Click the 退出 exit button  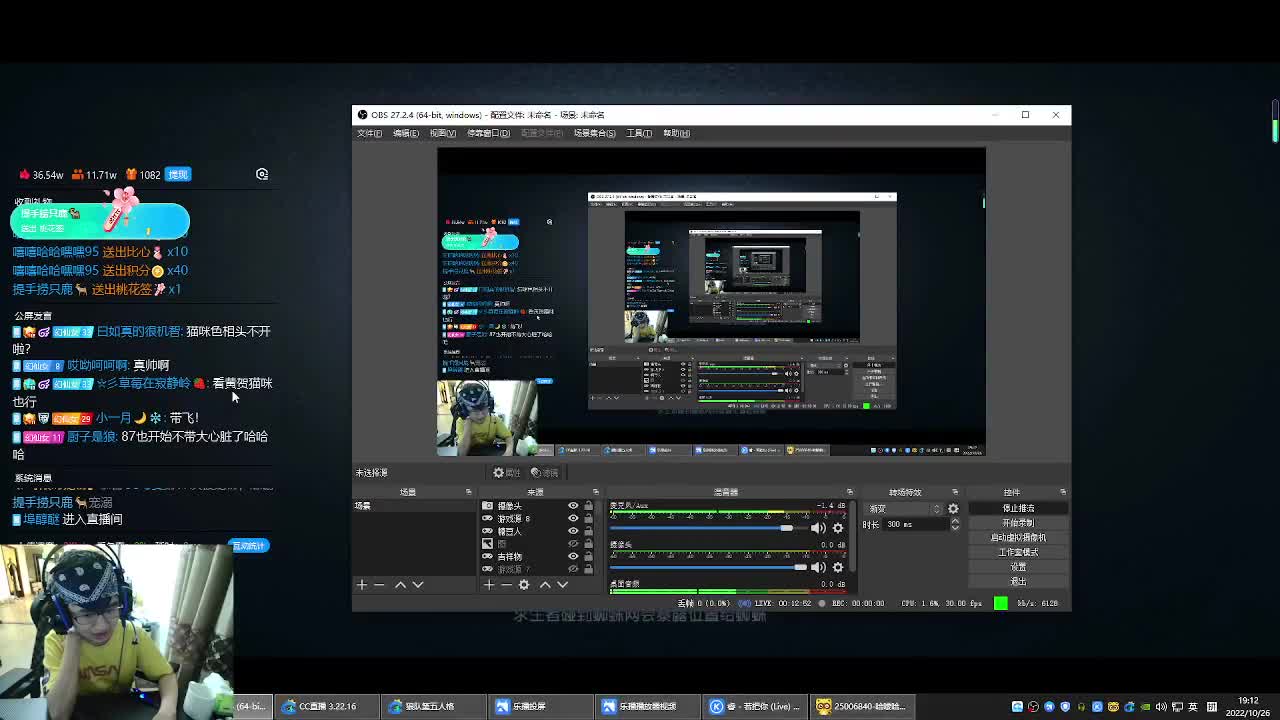click(1018, 581)
